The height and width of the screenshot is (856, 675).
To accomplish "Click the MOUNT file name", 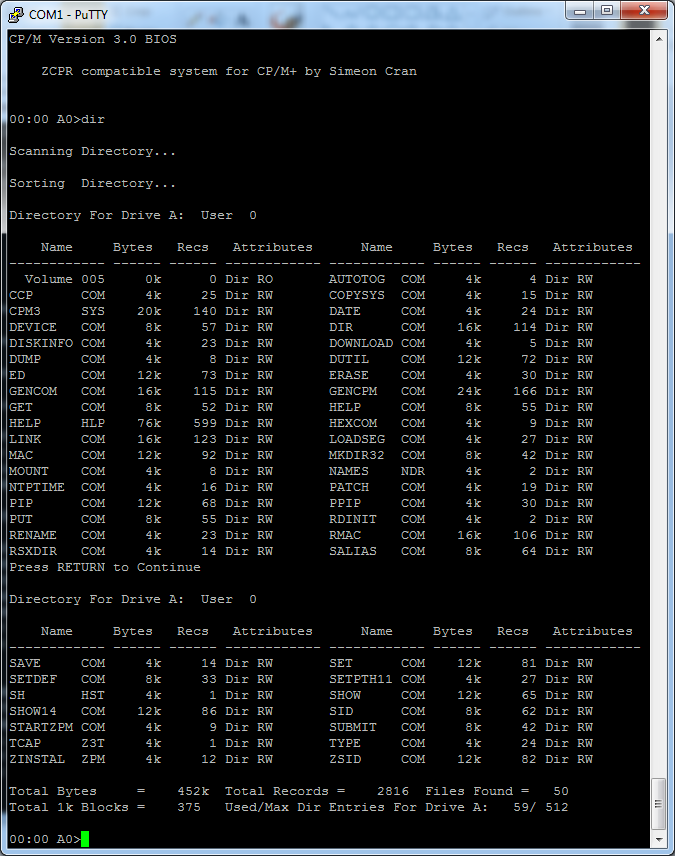I will [29, 471].
